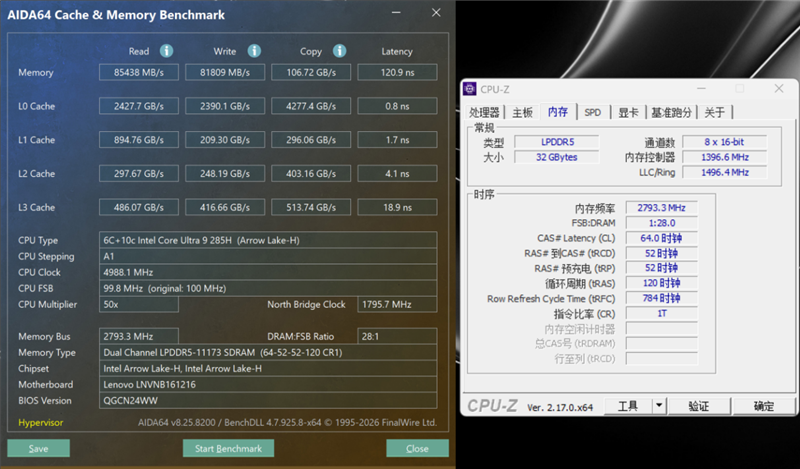The width and height of the screenshot is (800, 469).
Task: Click the CPU-Z memory controller 1396.6 MHz value
Action: (724, 157)
